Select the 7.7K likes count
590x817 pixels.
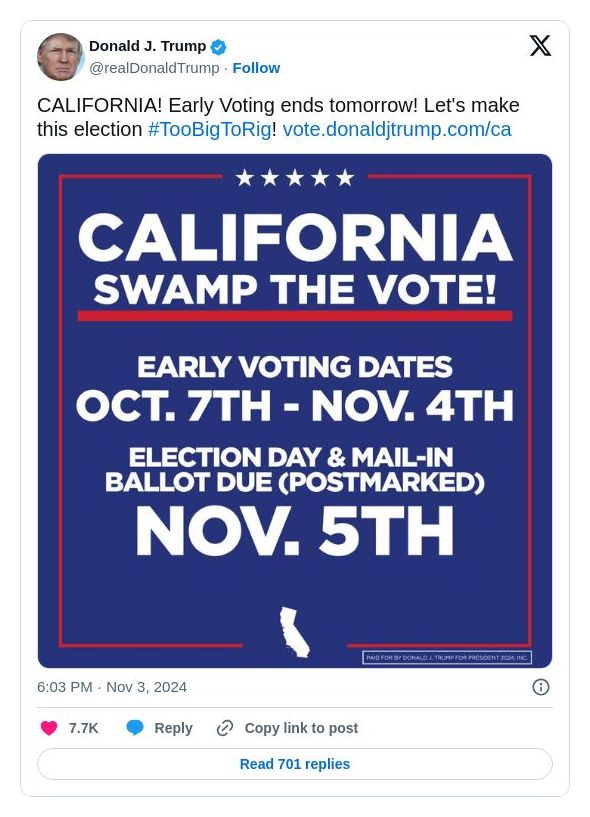(83, 728)
